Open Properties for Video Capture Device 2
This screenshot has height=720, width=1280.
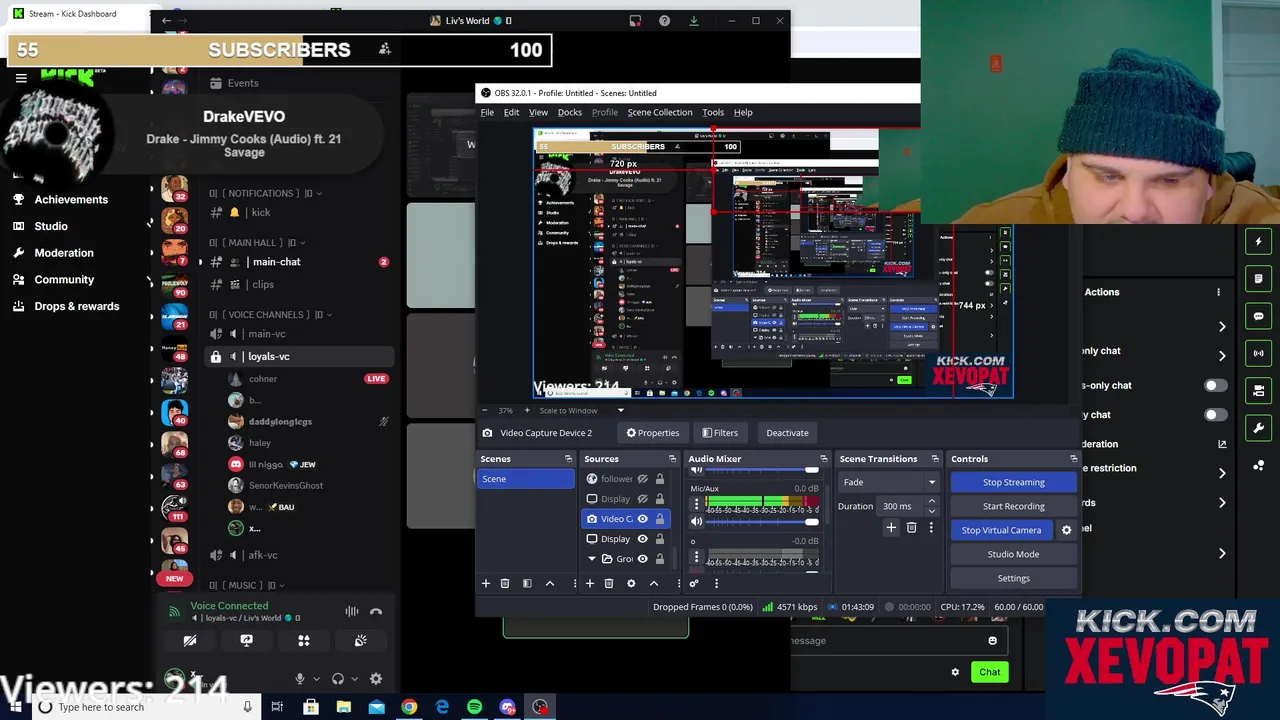click(x=653, y=433)
